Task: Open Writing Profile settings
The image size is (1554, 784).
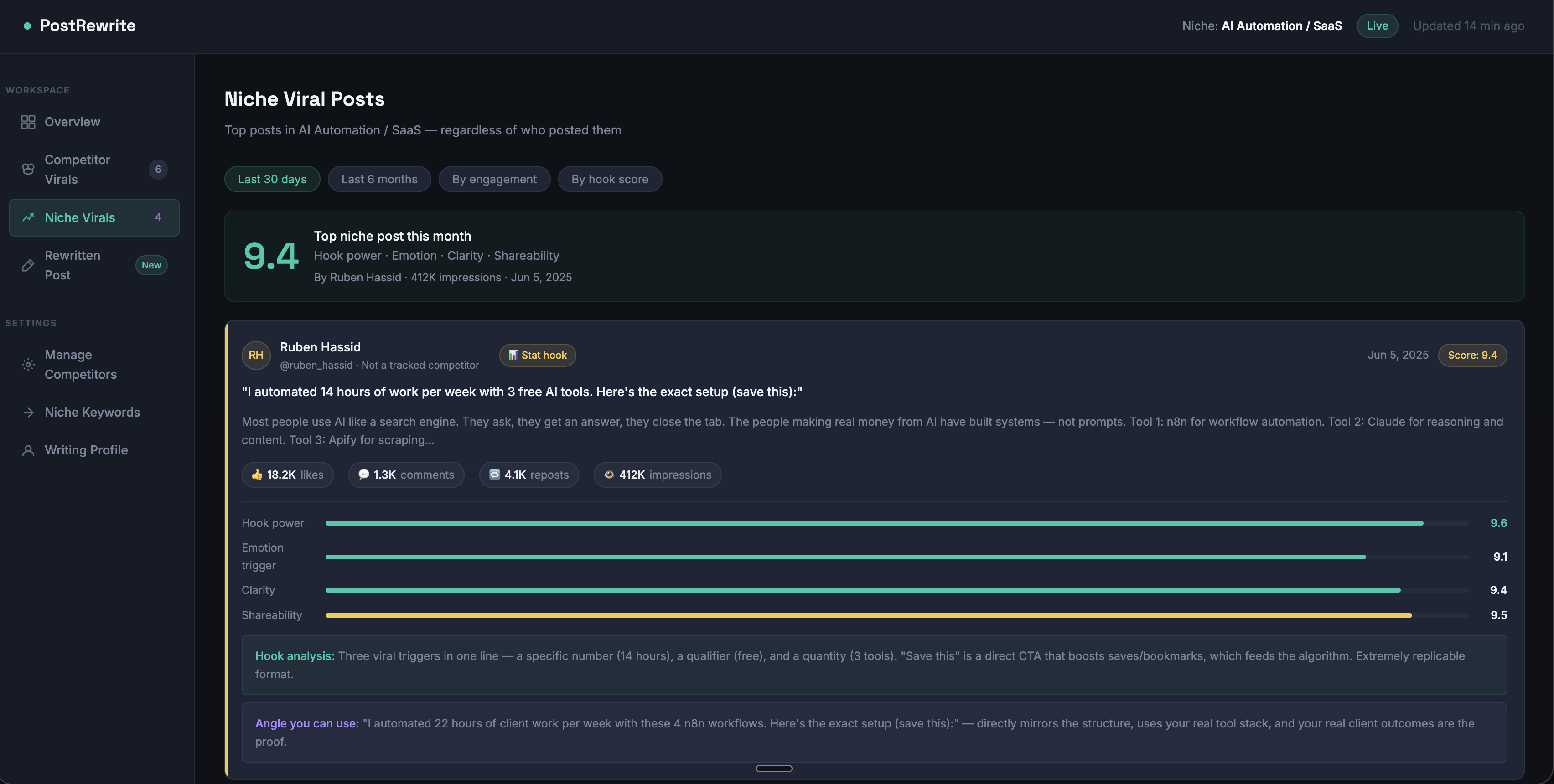Action: coord(94,450)
